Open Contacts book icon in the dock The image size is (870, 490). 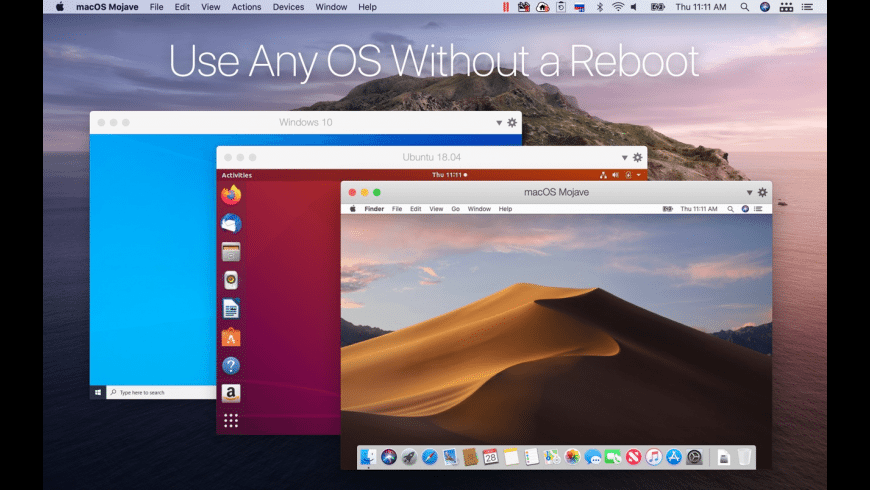(x=471, y=457)
